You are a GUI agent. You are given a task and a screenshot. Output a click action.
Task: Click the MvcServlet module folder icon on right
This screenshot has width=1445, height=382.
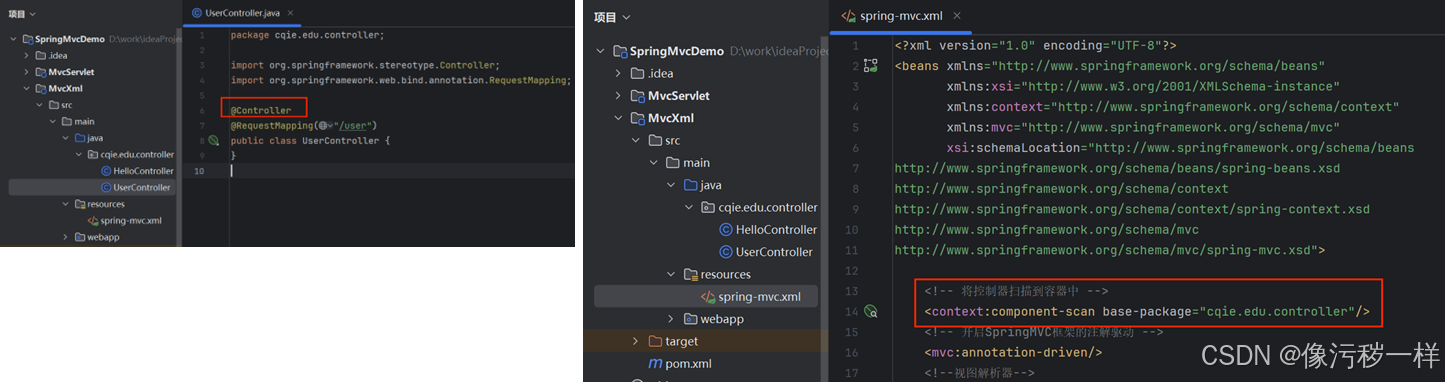click(639, 96)
